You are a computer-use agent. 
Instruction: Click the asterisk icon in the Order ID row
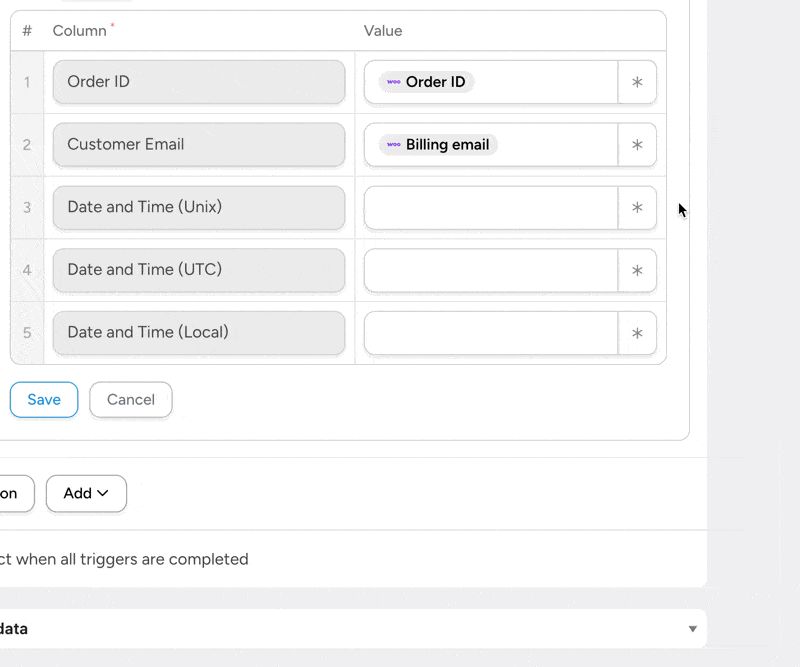[x=637, y=82]
